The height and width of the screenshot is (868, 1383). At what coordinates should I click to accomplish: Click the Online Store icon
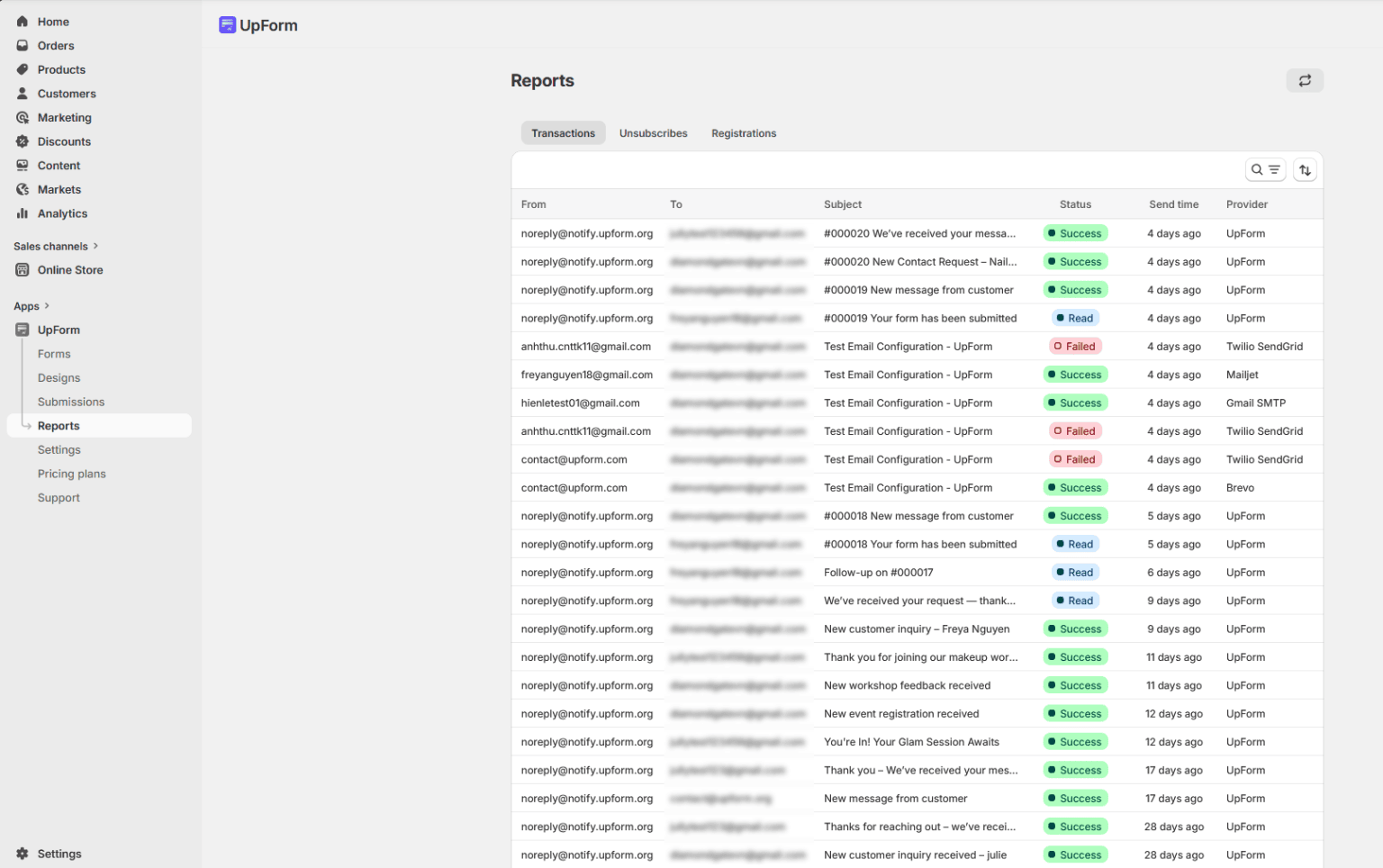(x=23, y=270)
